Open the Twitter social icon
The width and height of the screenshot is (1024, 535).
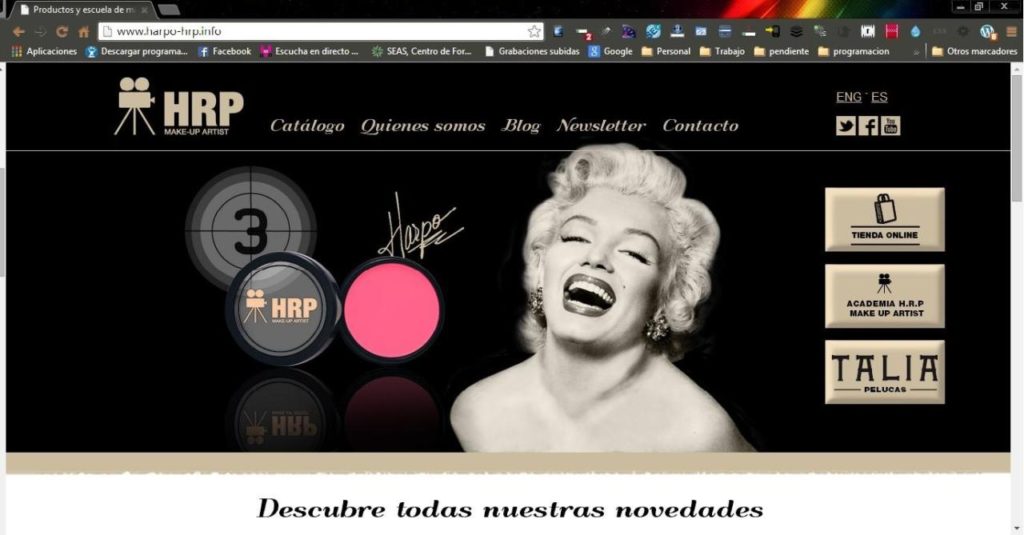pos(846,125)
